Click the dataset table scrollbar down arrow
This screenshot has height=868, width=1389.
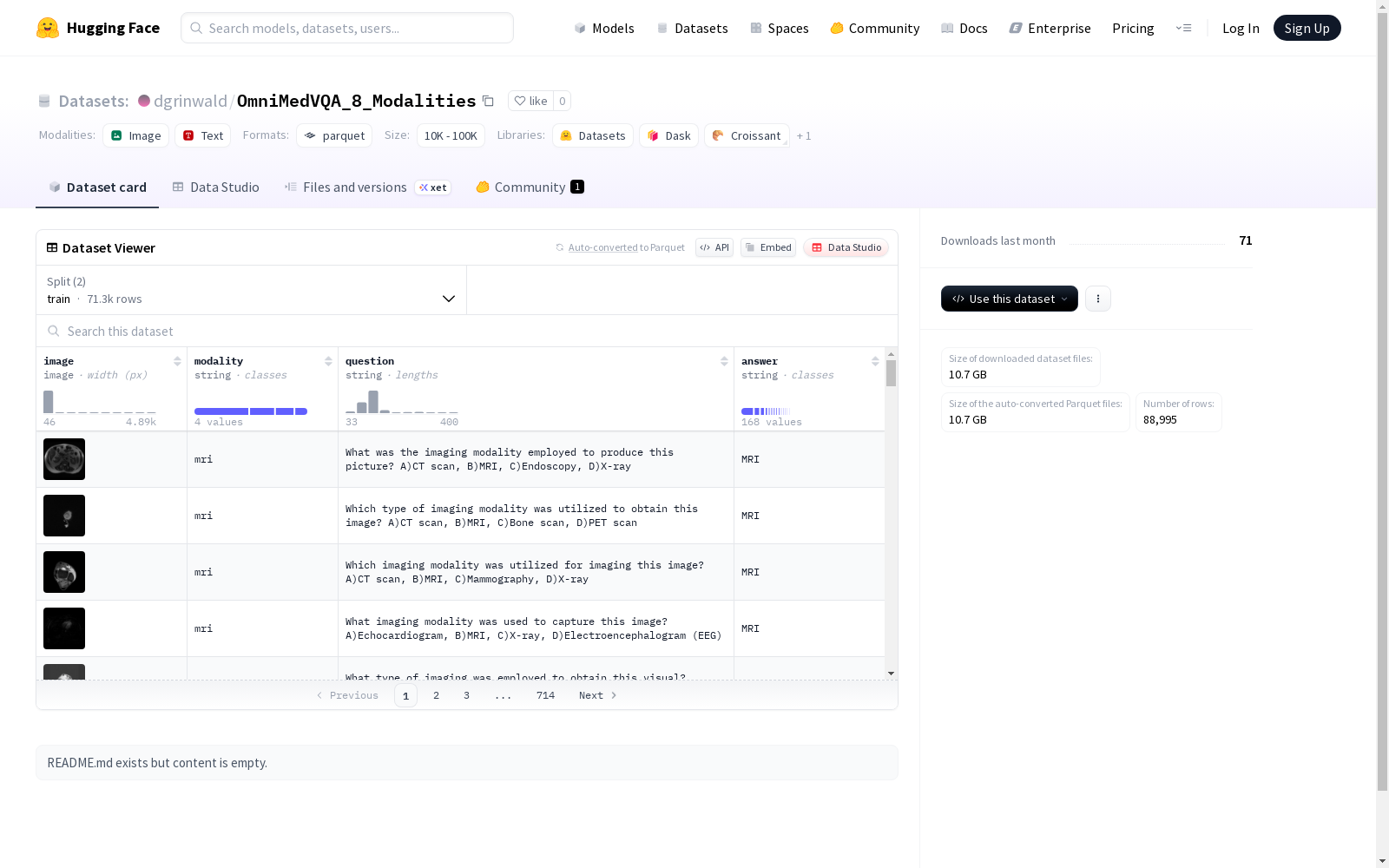pyautogui.click(x=891, y=674)
